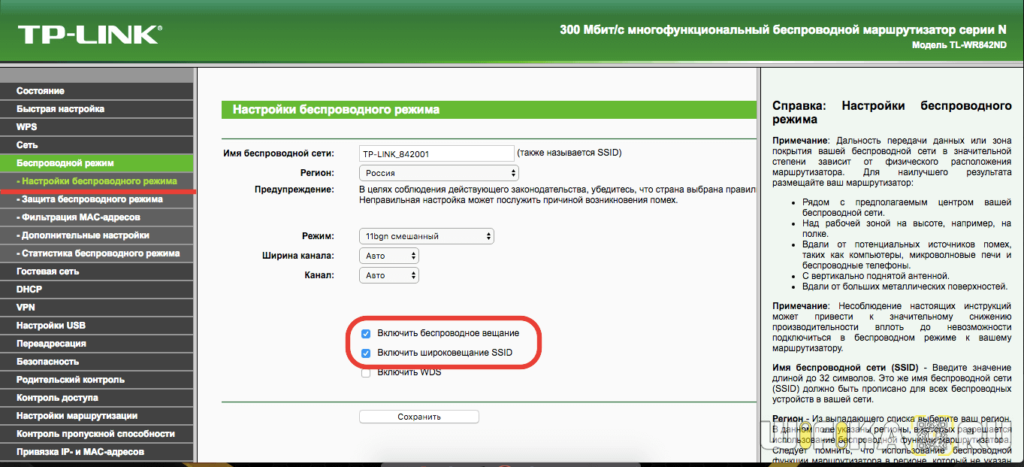The image size is (1024, 467).
Task: Enable the wireless broadcasting checkbox
Action: [x=367, y=334]
